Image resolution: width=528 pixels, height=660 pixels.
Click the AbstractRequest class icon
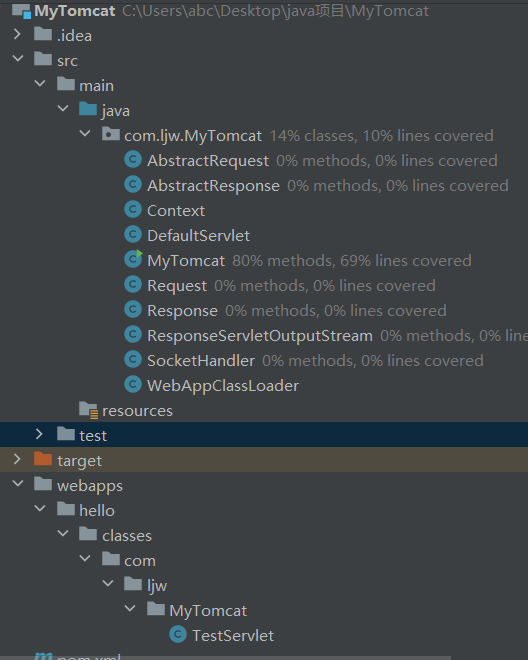point(133,160)
